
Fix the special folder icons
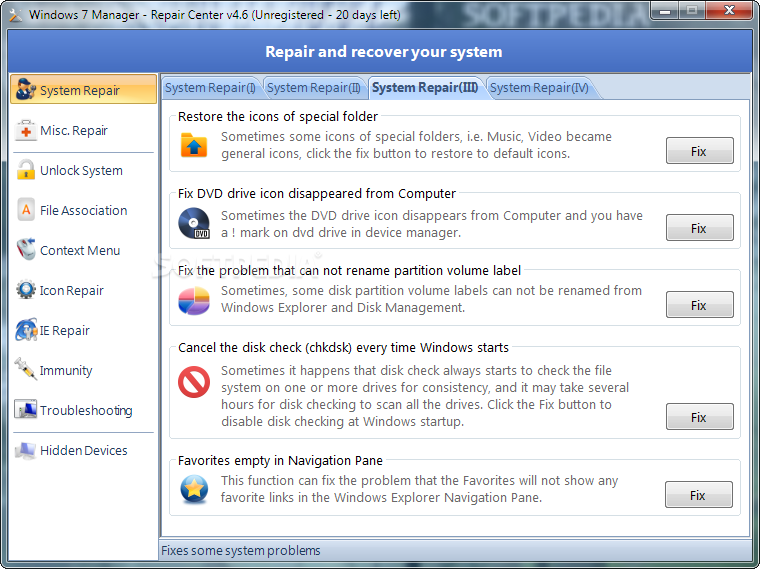coord(699,151)
